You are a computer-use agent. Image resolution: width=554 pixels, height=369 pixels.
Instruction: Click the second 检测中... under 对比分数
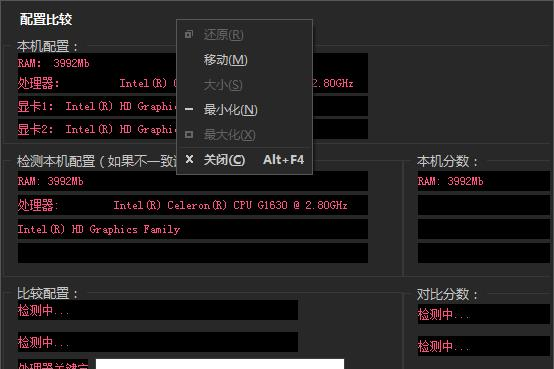click(484, 346)
